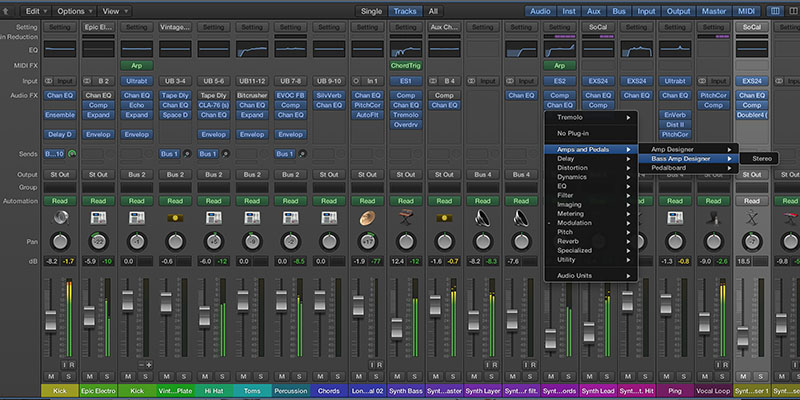Image resolution: width=800 pixels, height=400 pixels.
Task: Click the Kick track drum icon
Action: click(59, 217)
